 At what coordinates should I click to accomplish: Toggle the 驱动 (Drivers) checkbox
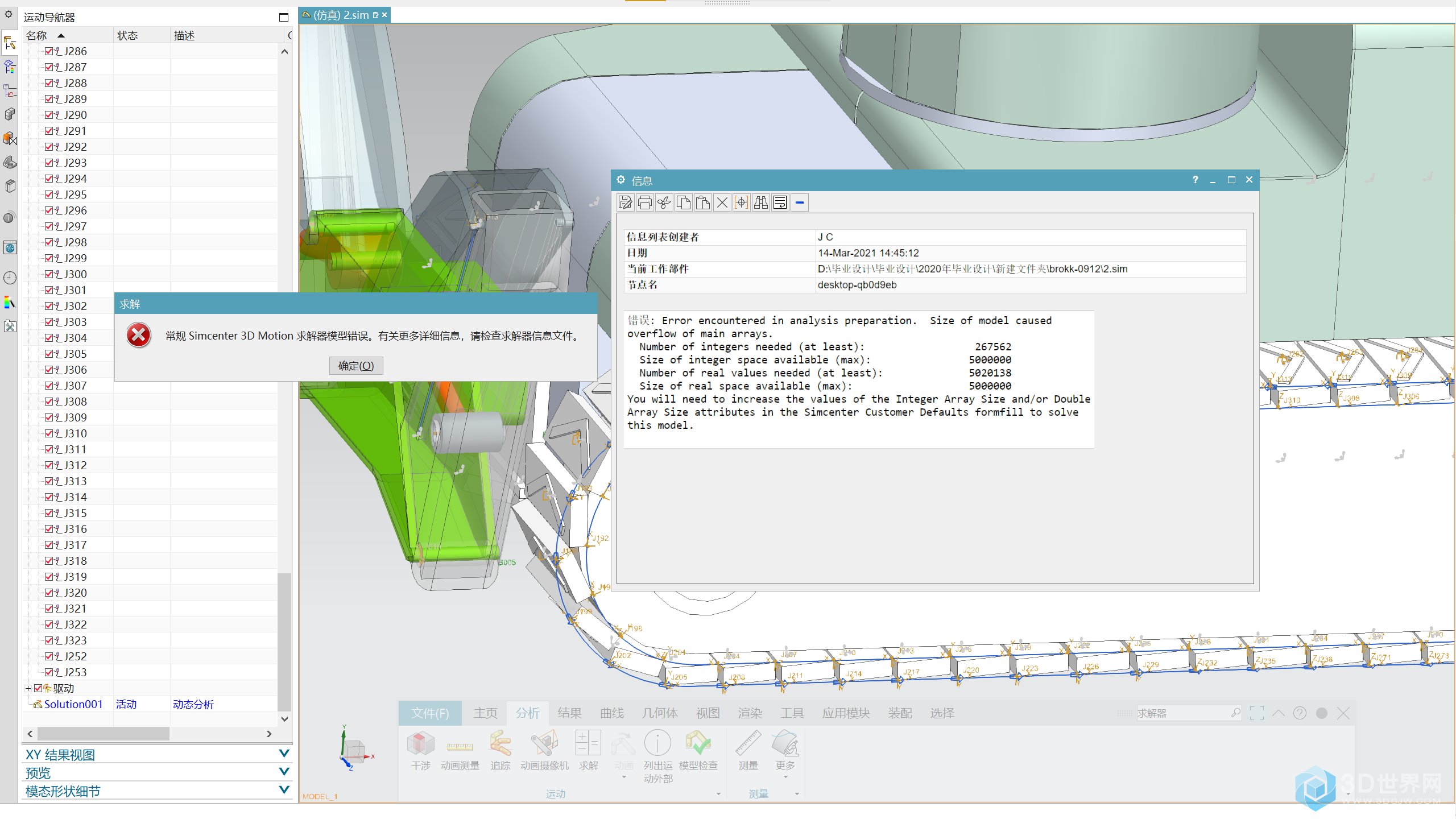click(x=38, y=688)
